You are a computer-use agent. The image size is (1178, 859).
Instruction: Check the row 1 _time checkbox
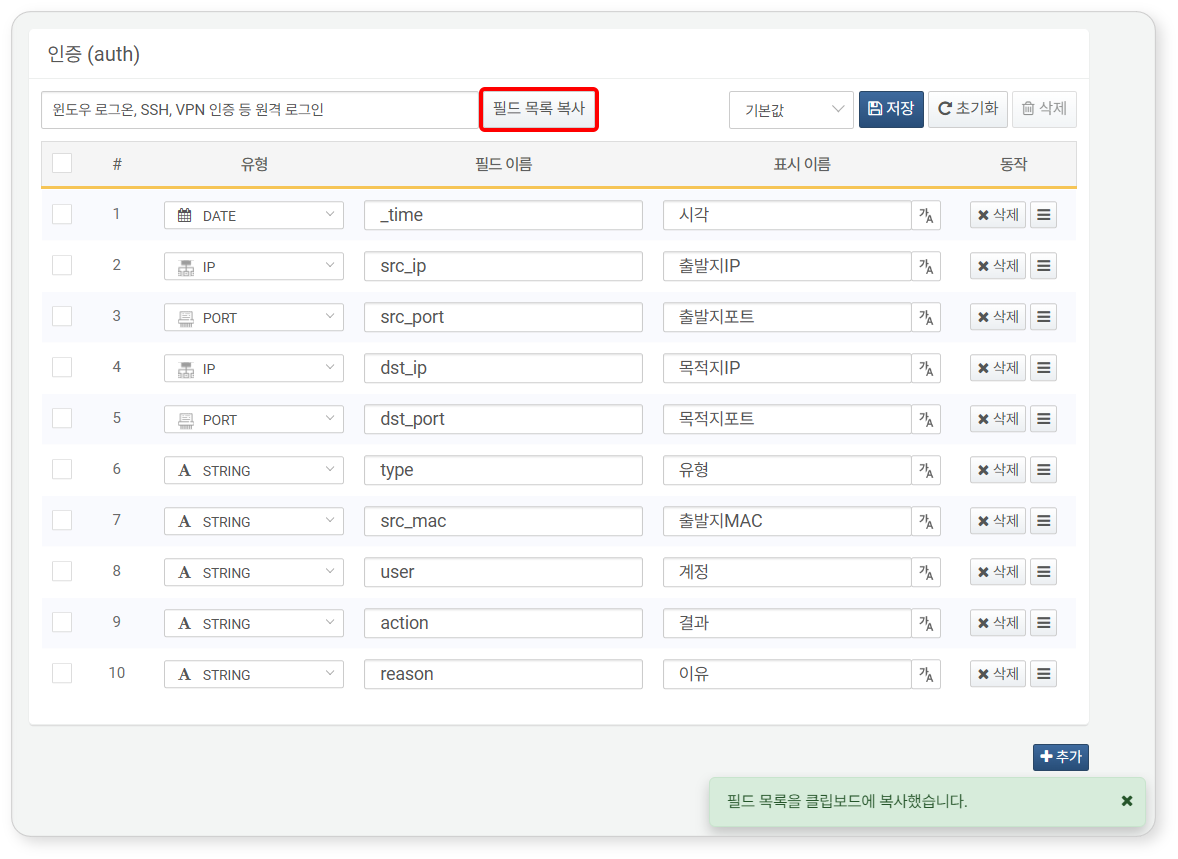point(62,214)
